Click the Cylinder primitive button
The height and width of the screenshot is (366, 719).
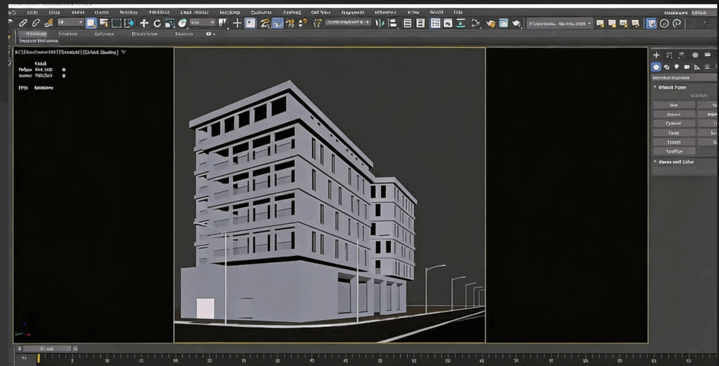pos(674,123)
